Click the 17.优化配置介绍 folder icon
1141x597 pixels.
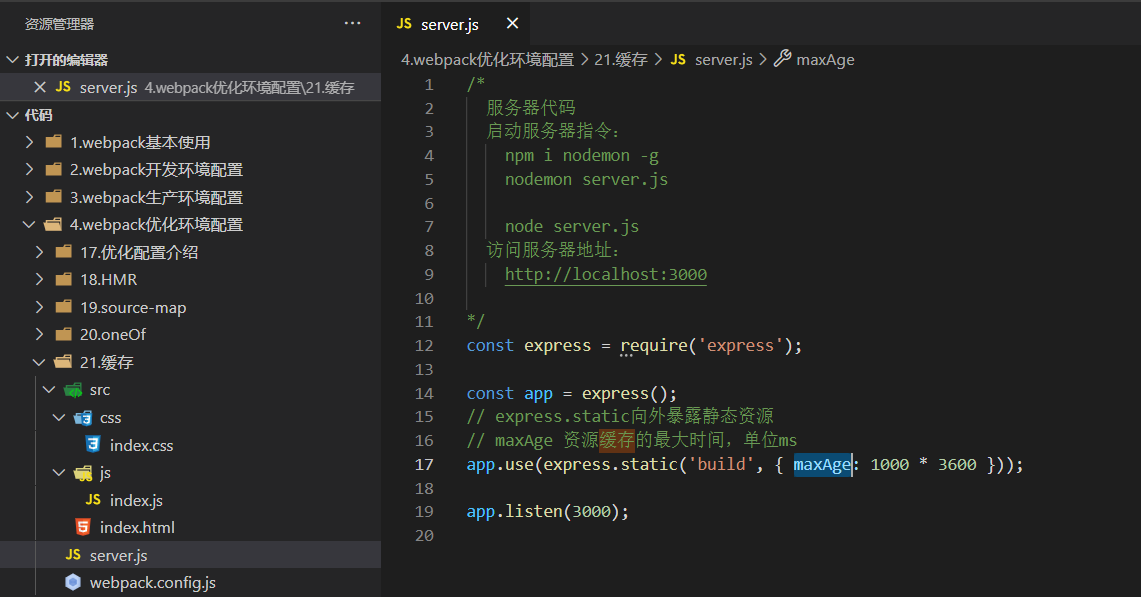pos(64,252)
